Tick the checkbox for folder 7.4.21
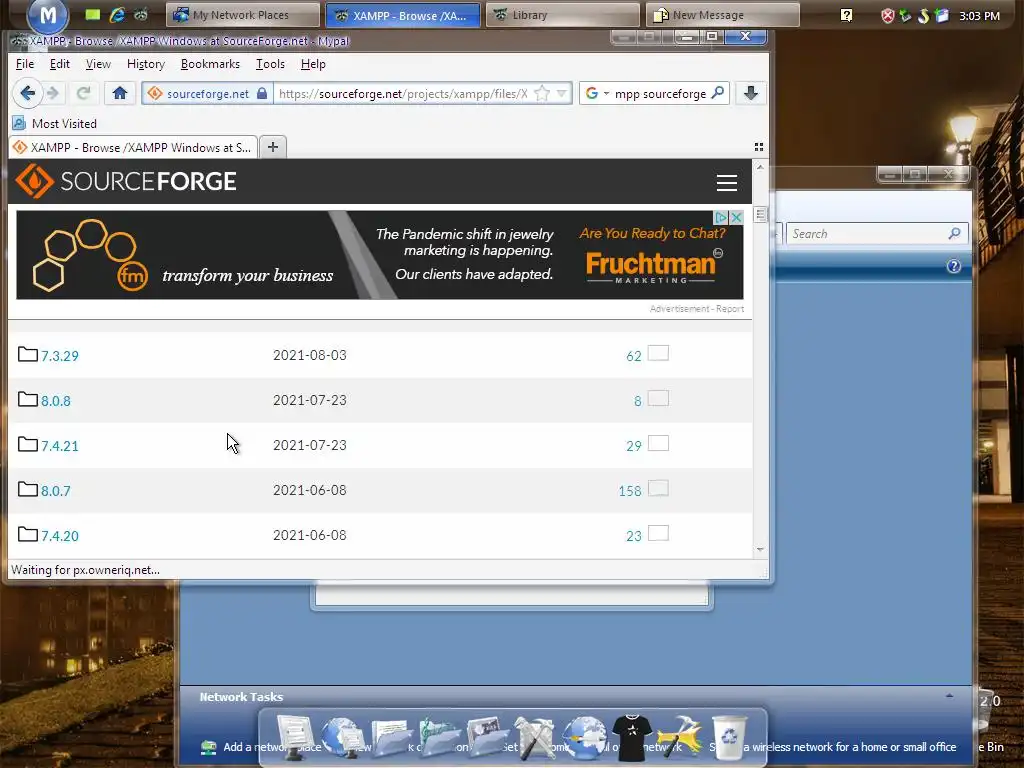 tap(658, 443)
